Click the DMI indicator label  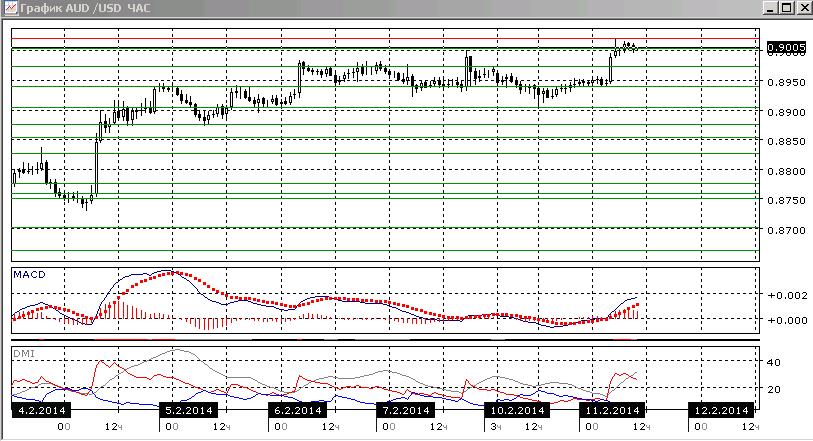pos(24,353)
